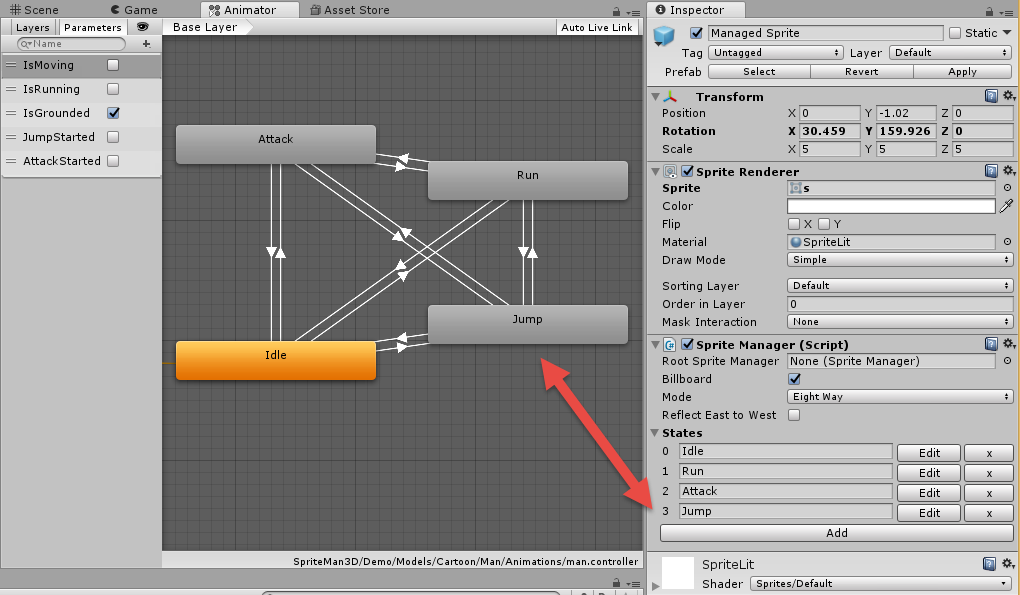Click the cube icon beside Managed Sprite
The height and width of the screenshot is (595, 1020).
point(663,32)
